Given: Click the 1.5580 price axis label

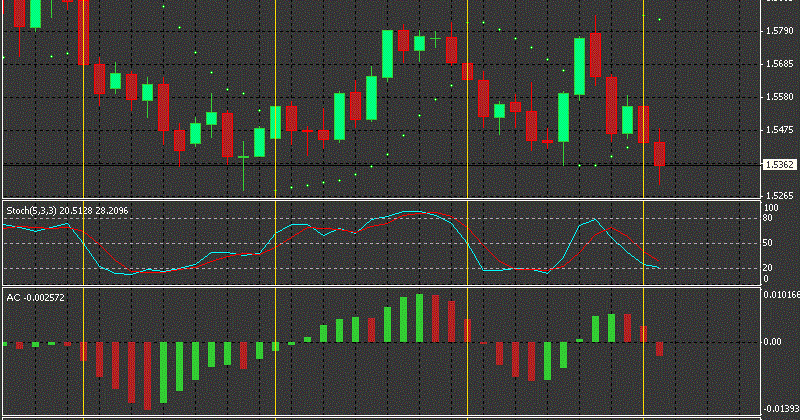Looking at the screenshot, I should [780, 97].
